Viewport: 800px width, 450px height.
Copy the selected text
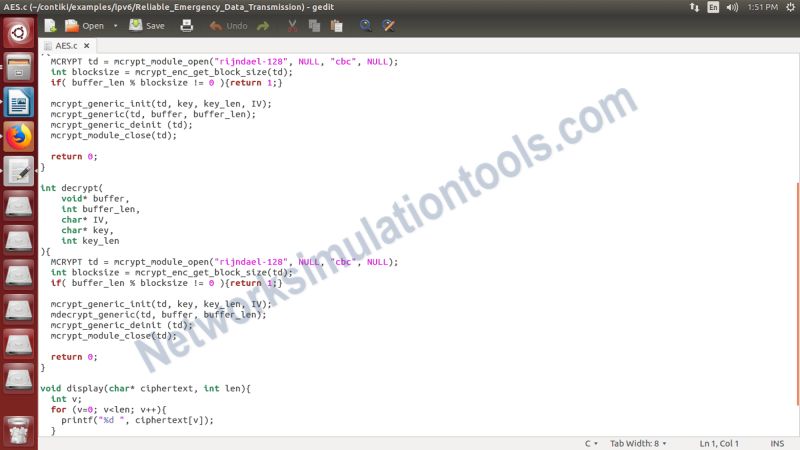point(314,26)
